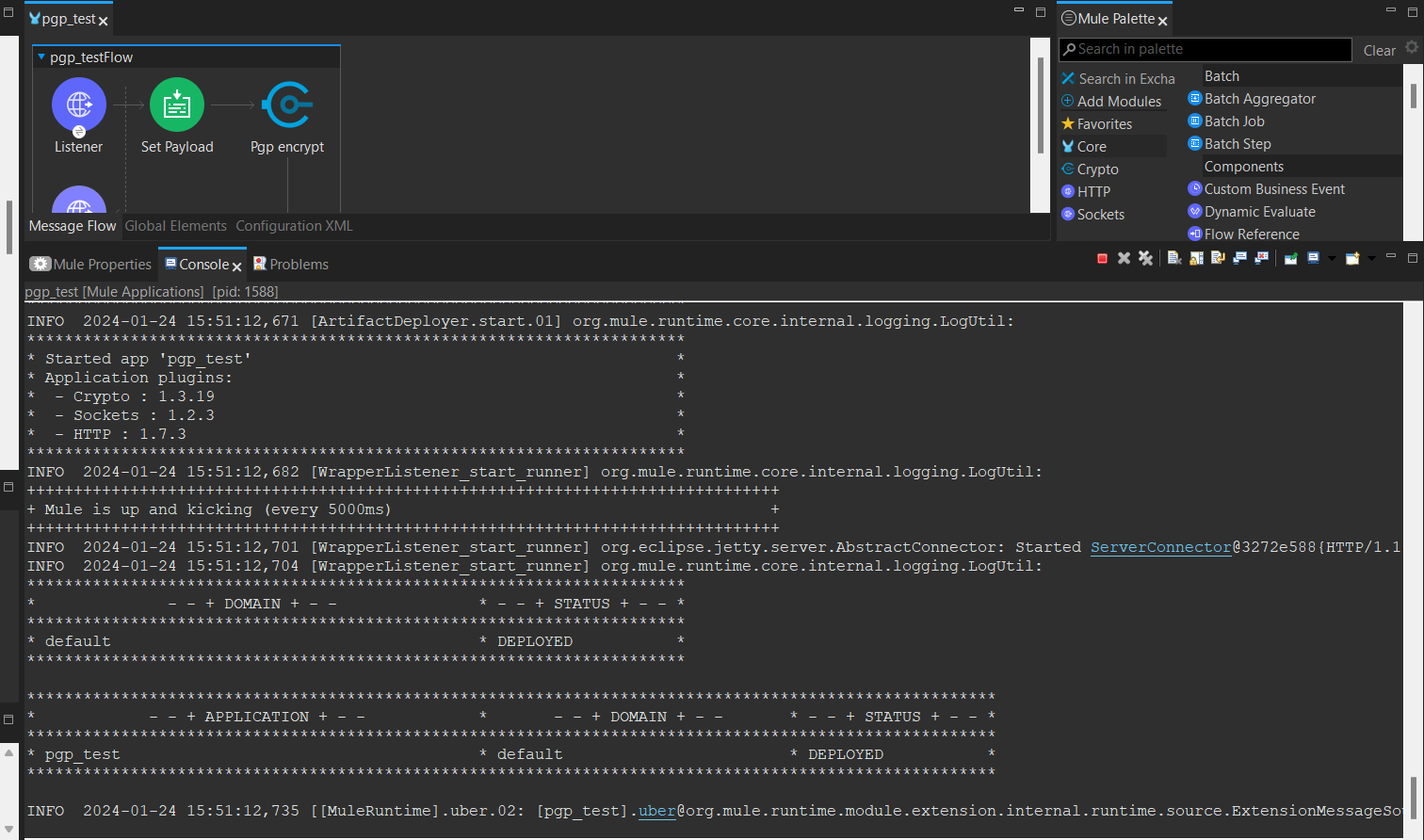
Task: Click the Pgp encrypt component icon
Action: (287, 105)
